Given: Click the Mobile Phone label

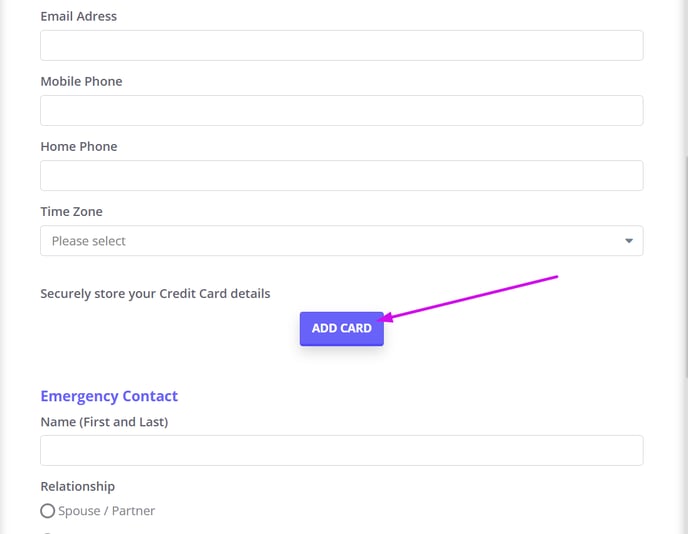Looking at the screenshot, I should click(x=81, y=81).
